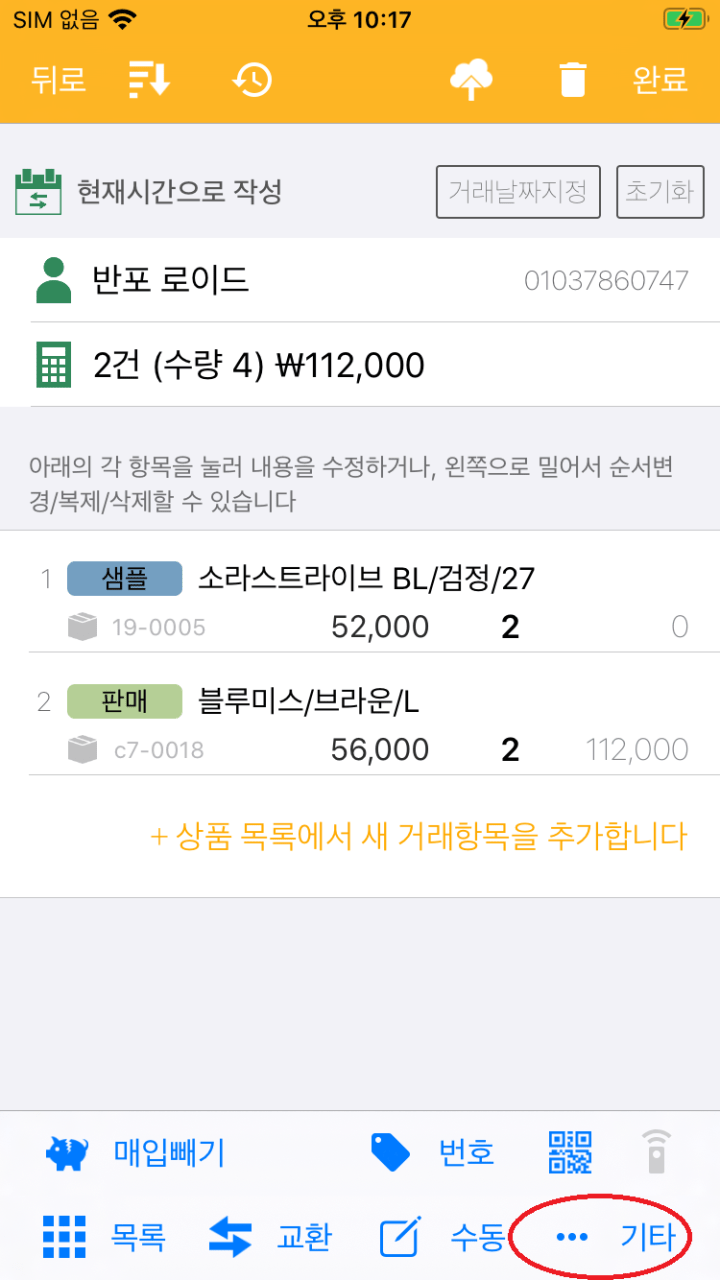Tap the blue 샘플 tag on item 1
This screenshot has height=1280, width=720.
(124, 578)
